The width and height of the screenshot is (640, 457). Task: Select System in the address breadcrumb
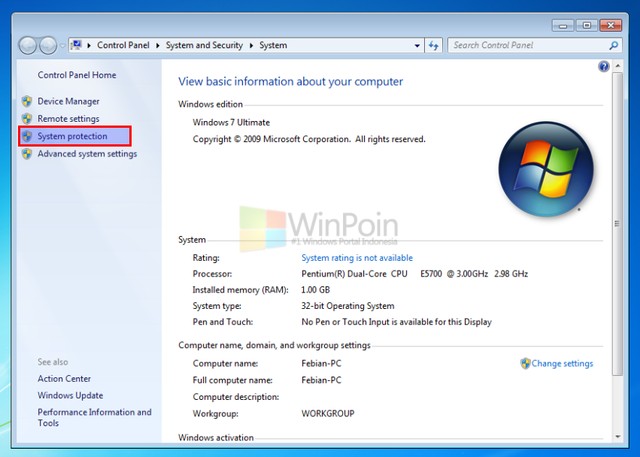pyautogui.click(x=273, y=45)
